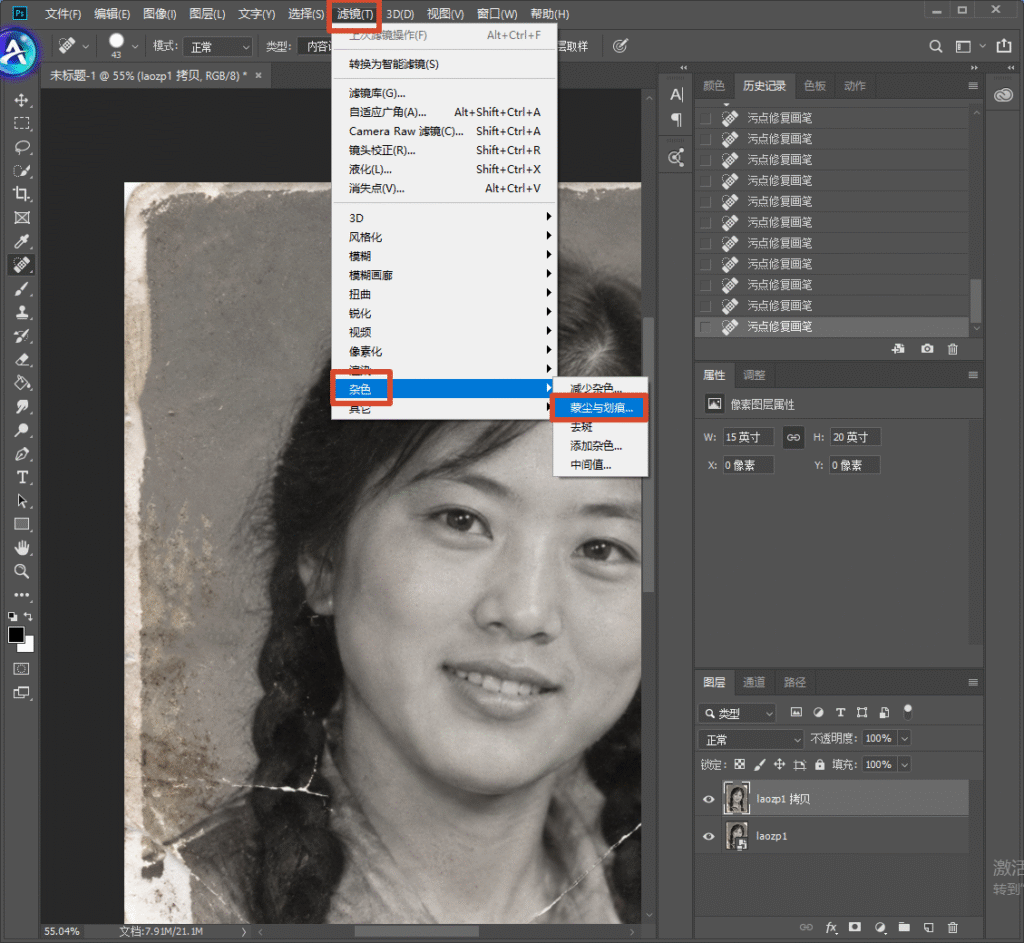Click the foreground color swatch
The width and height of the screenshot is (1024, 943).
click(16, 635)
